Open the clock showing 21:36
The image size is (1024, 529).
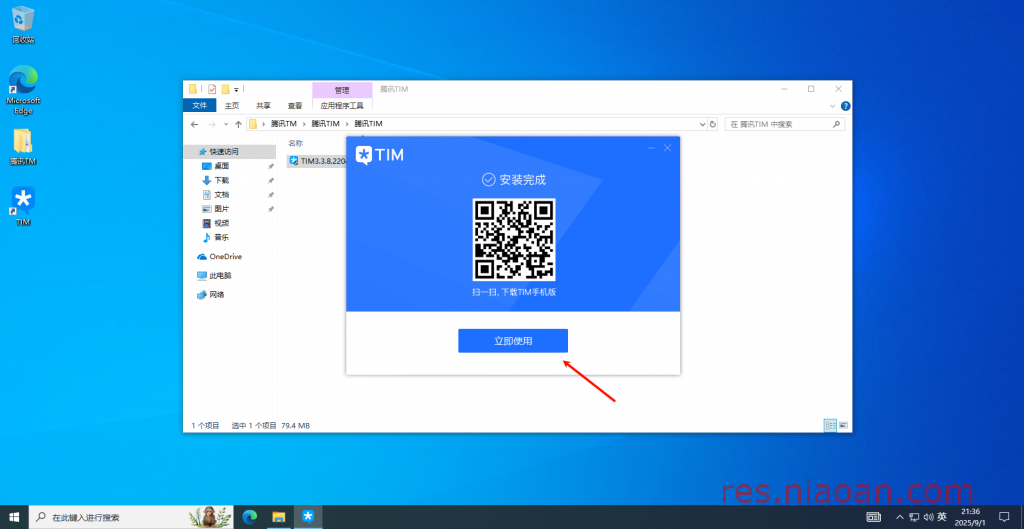click(x=971, y=517)
